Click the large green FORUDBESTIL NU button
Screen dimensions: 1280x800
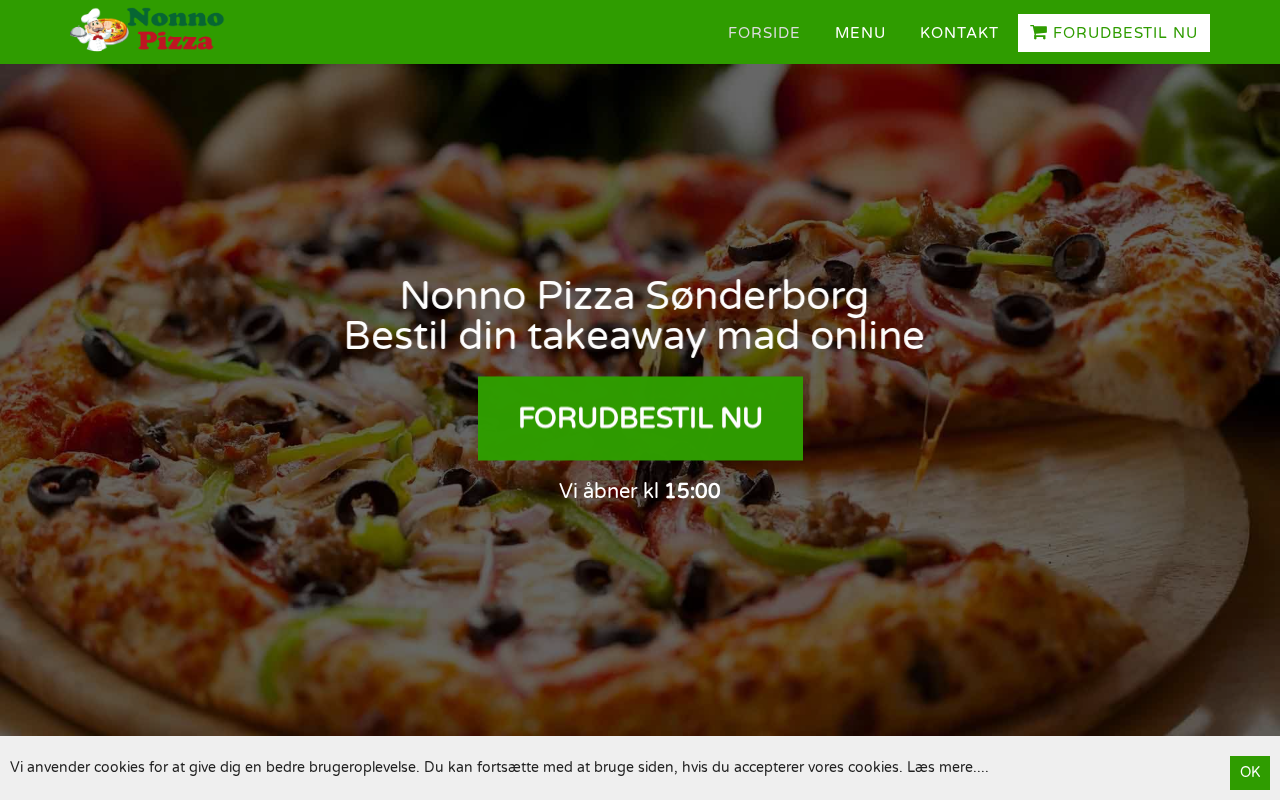640,418
